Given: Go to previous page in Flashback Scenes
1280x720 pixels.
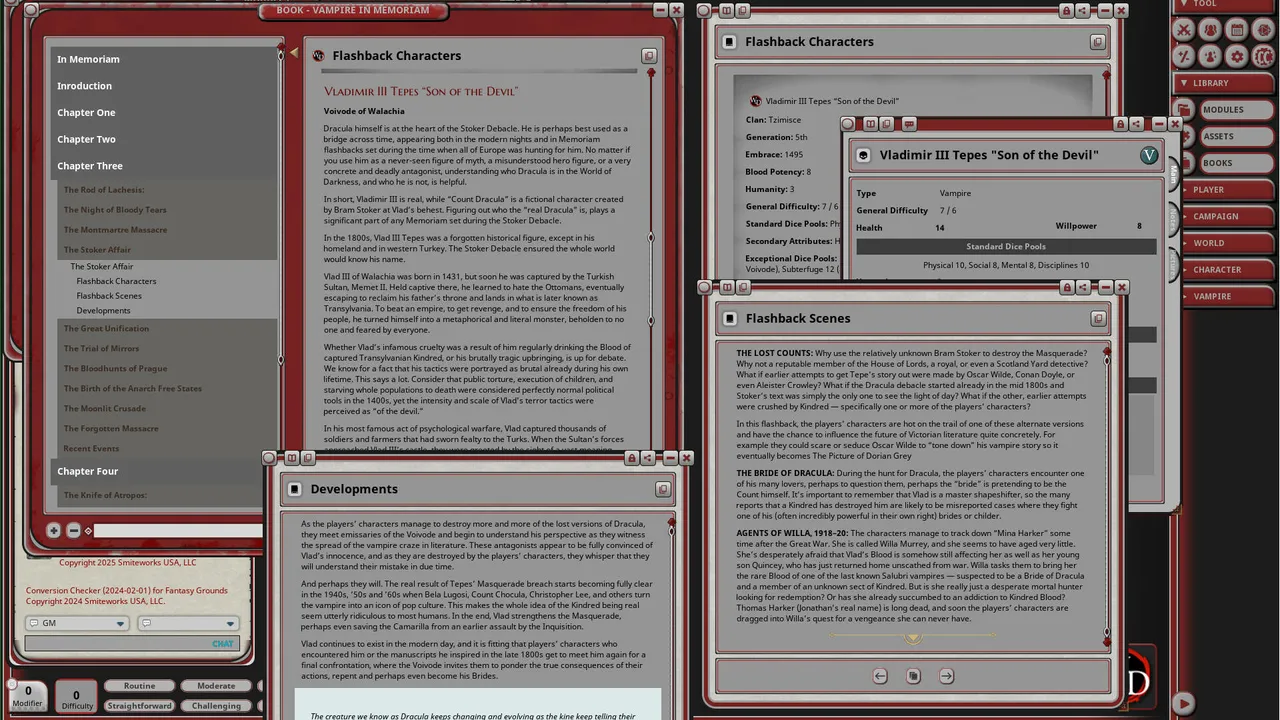Looking at the screenshot, I should click(x=880, y=676).
